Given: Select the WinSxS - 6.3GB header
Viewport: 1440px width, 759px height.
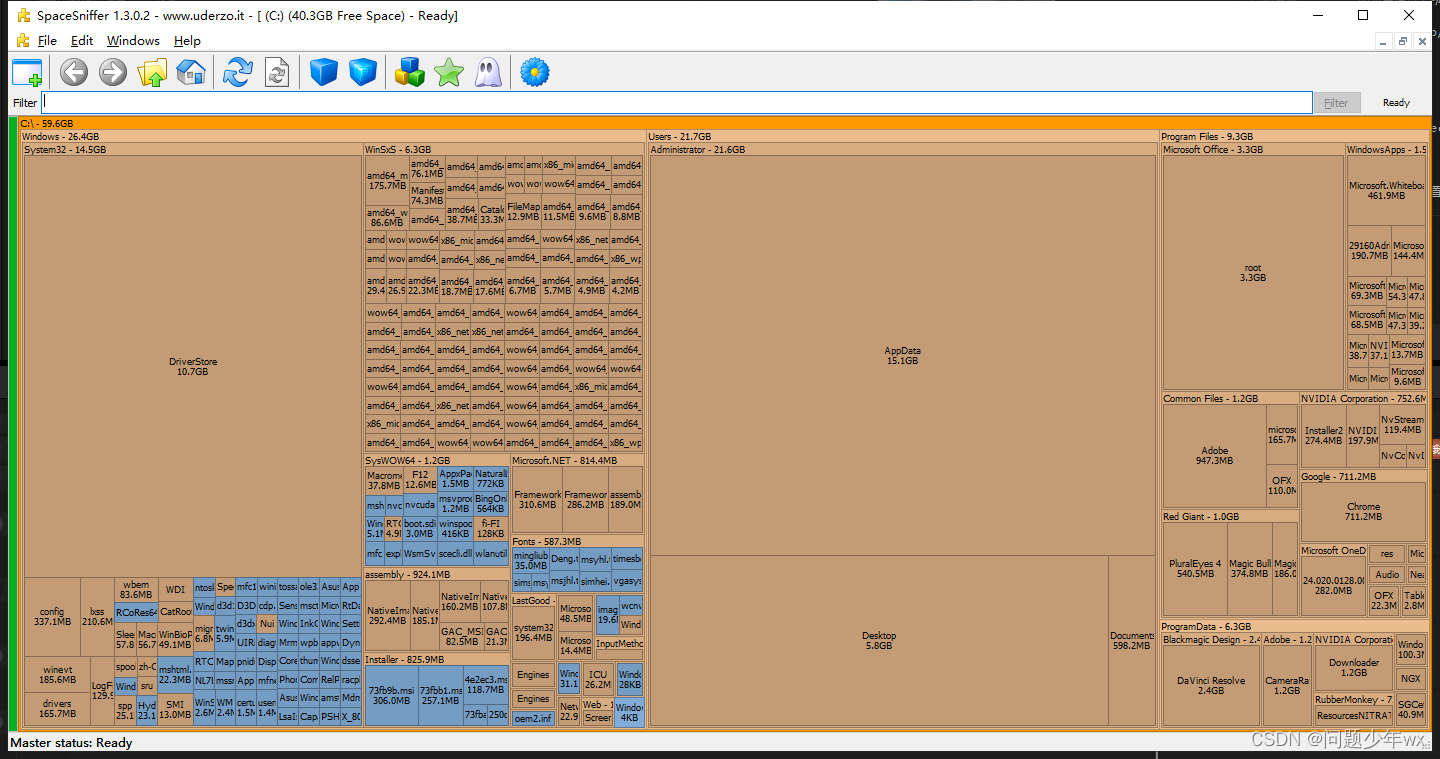Looking at the screenshot, I should 504,149.
